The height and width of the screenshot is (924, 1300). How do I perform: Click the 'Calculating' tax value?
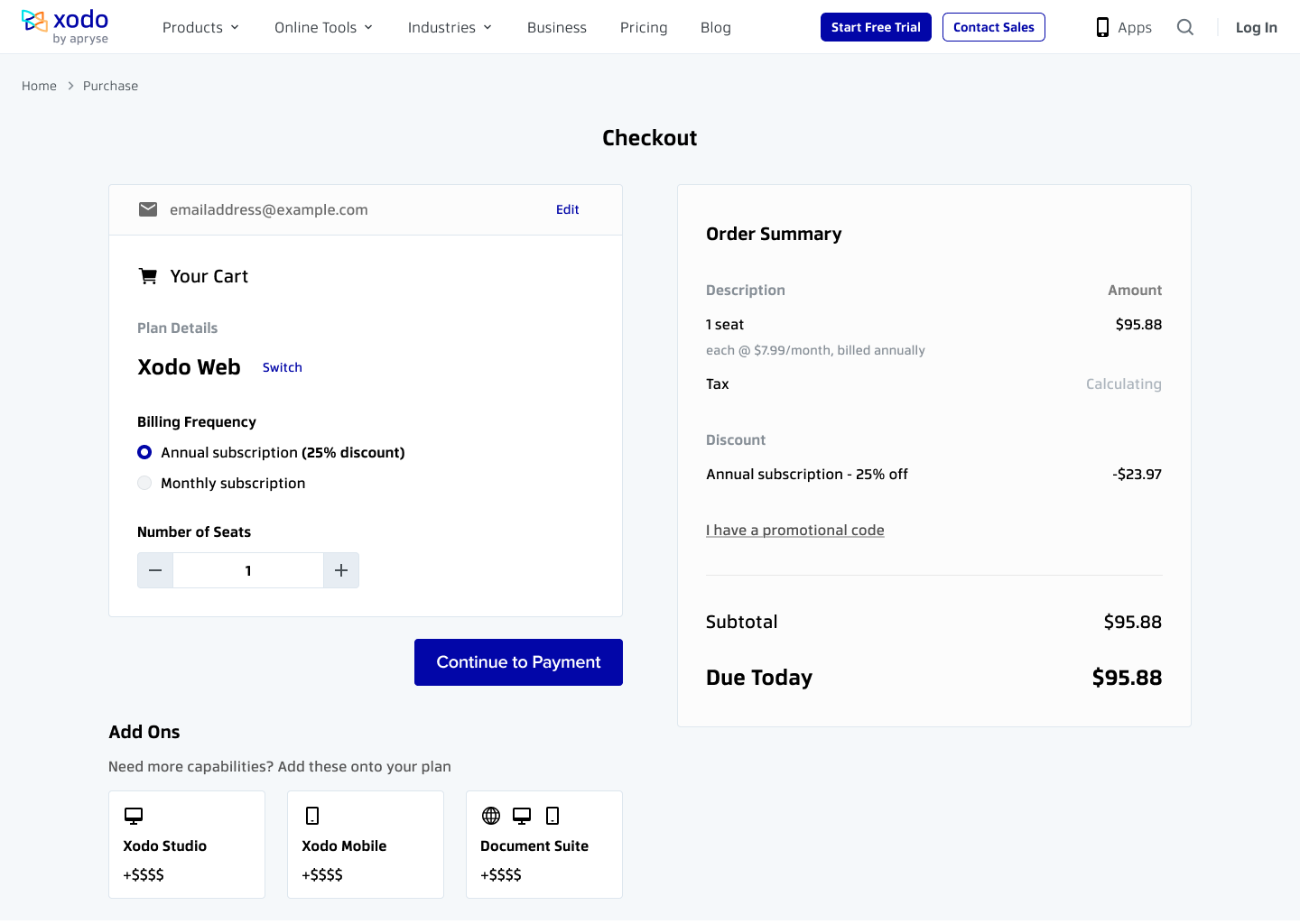click(1124, 383)
